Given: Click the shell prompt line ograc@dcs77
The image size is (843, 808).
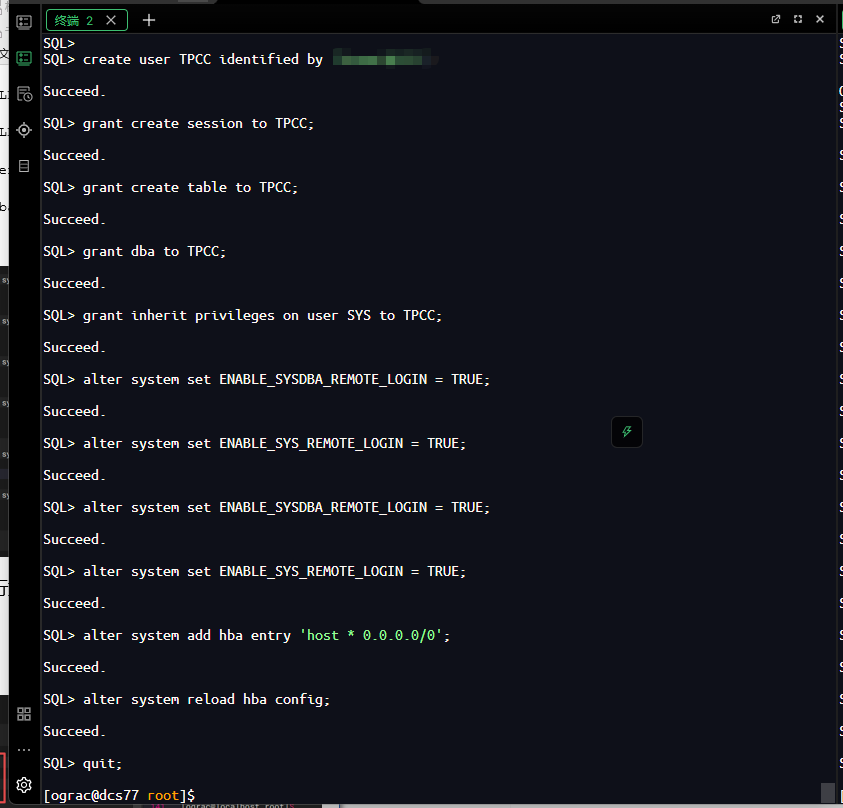Looking at the screenshot, I should [x=119, y=796].
